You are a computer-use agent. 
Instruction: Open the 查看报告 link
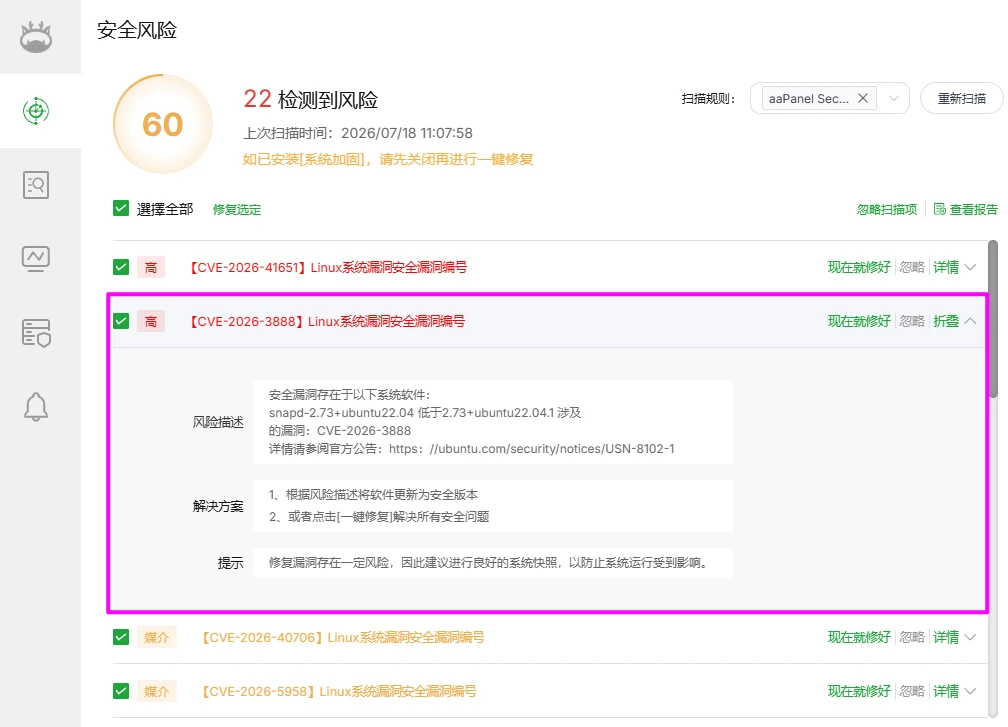tap(973, 210)
